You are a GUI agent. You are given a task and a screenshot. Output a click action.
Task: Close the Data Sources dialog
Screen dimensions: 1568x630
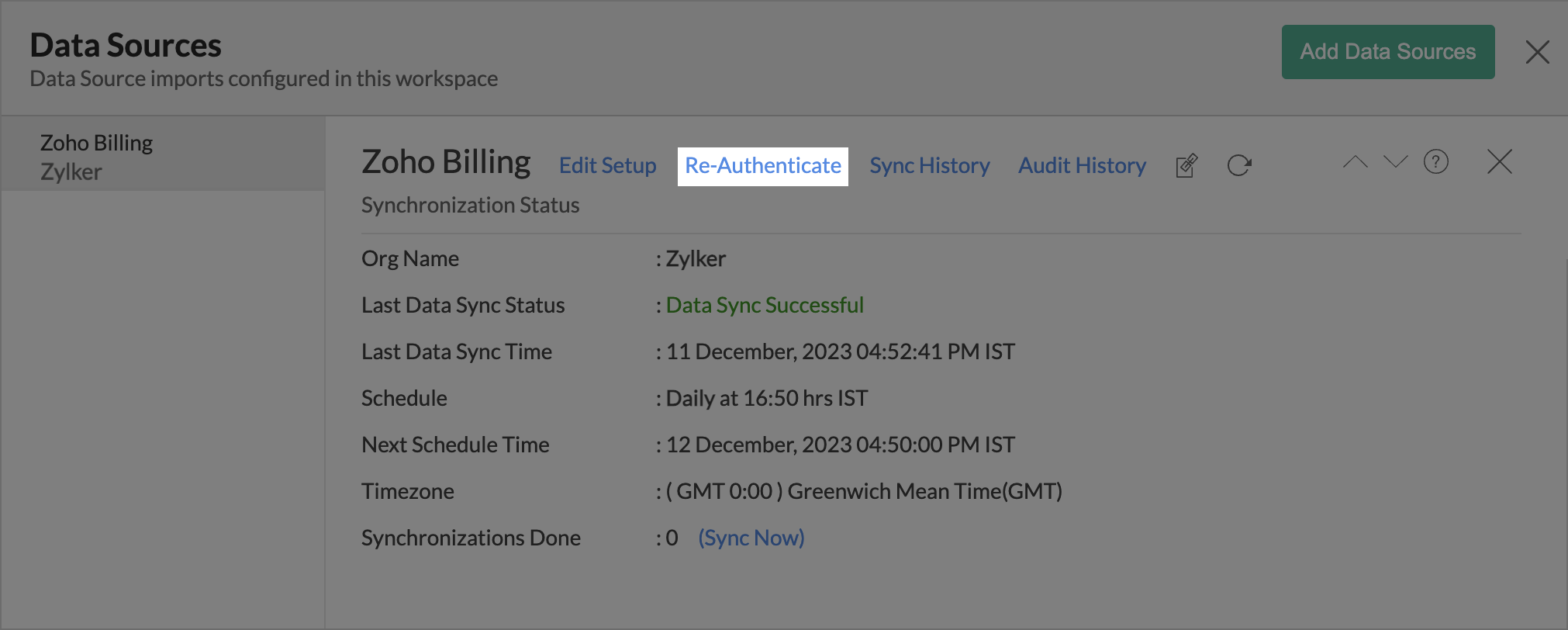click(x=1537, y=52)
